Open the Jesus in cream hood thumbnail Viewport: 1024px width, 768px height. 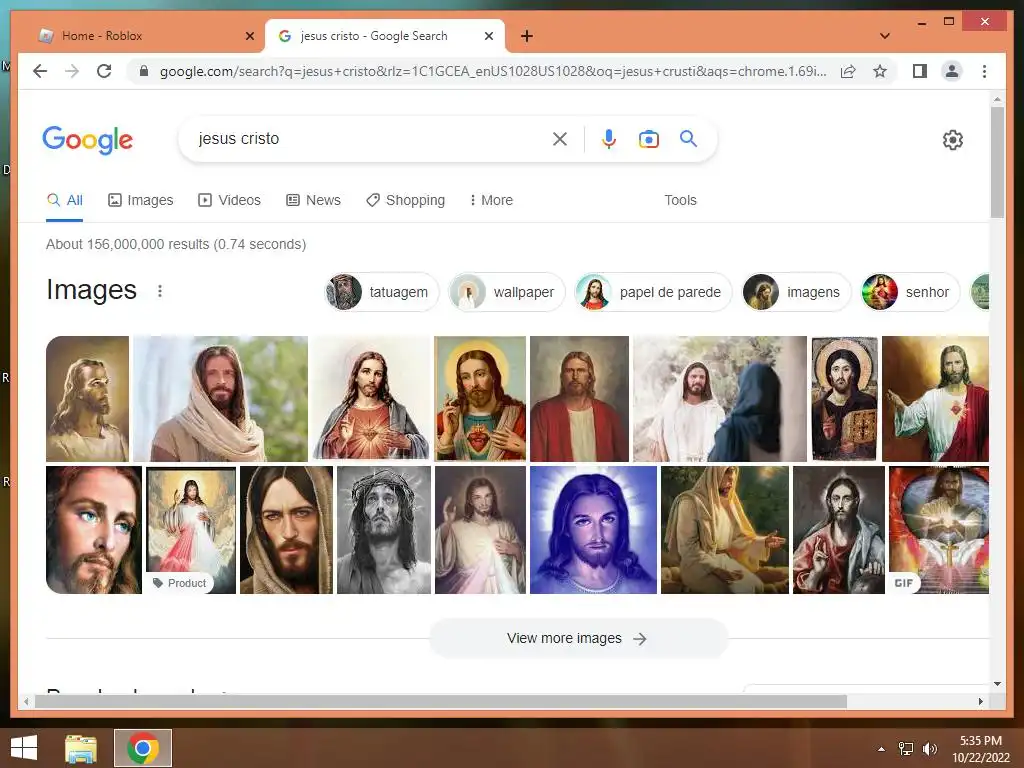pos(220,399)
